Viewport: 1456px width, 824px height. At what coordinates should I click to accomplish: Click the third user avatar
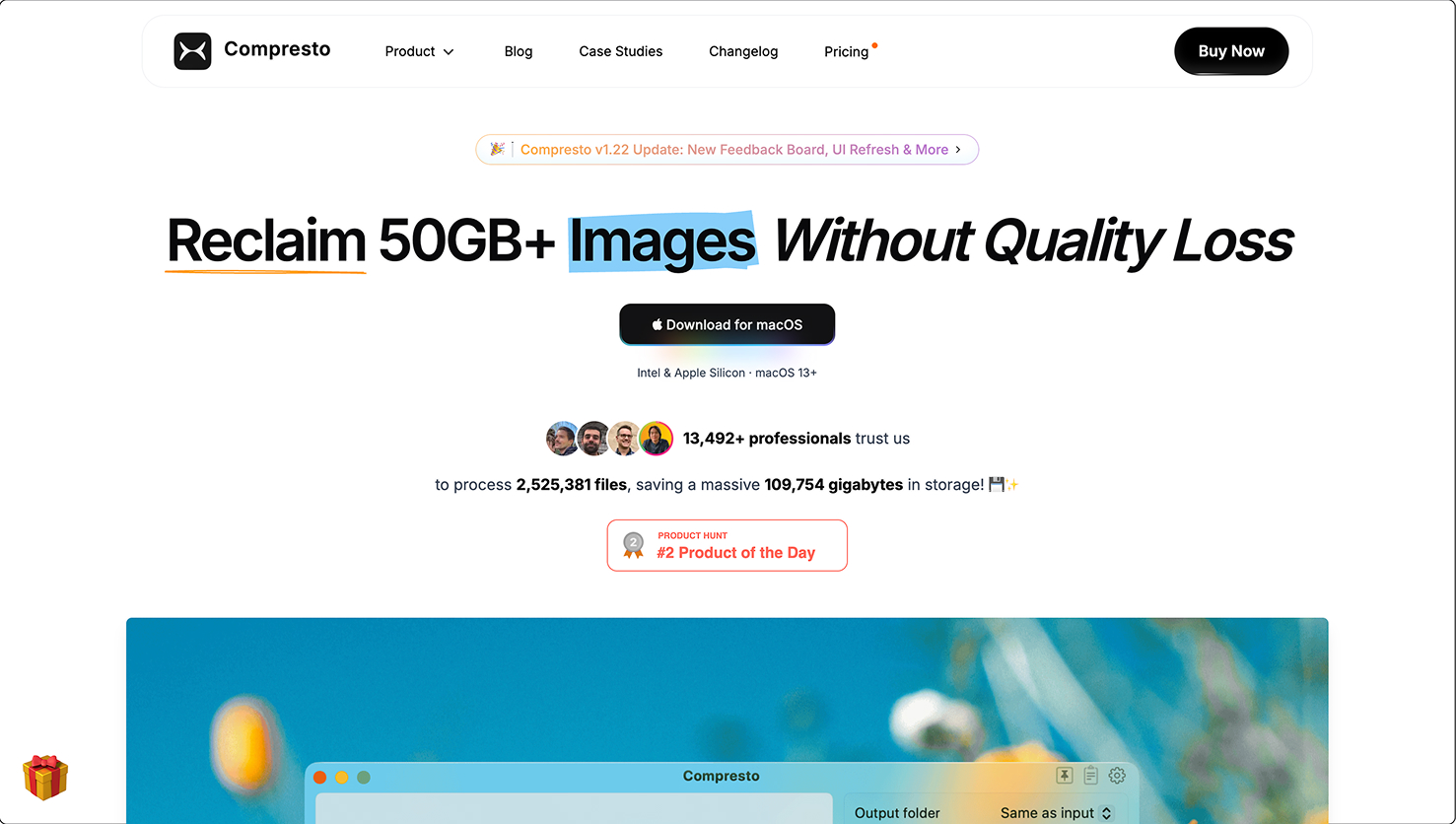(x=624, y=439)
